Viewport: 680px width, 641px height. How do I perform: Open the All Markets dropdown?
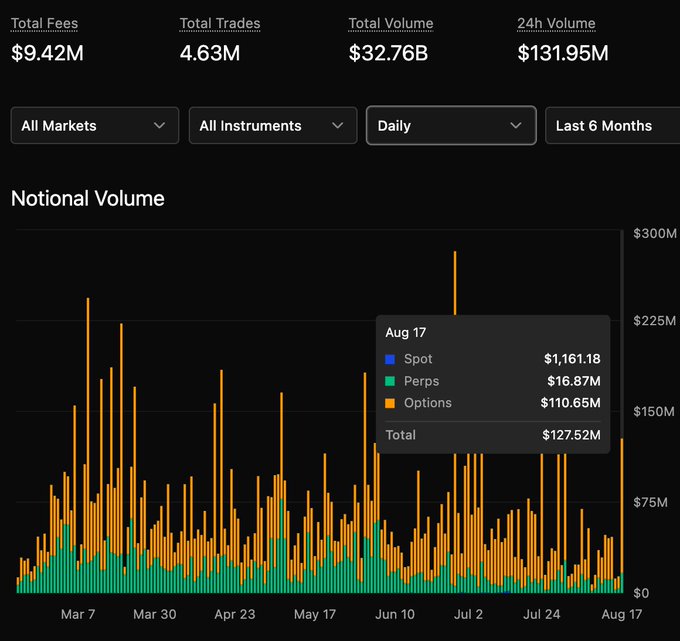(95, 126)
